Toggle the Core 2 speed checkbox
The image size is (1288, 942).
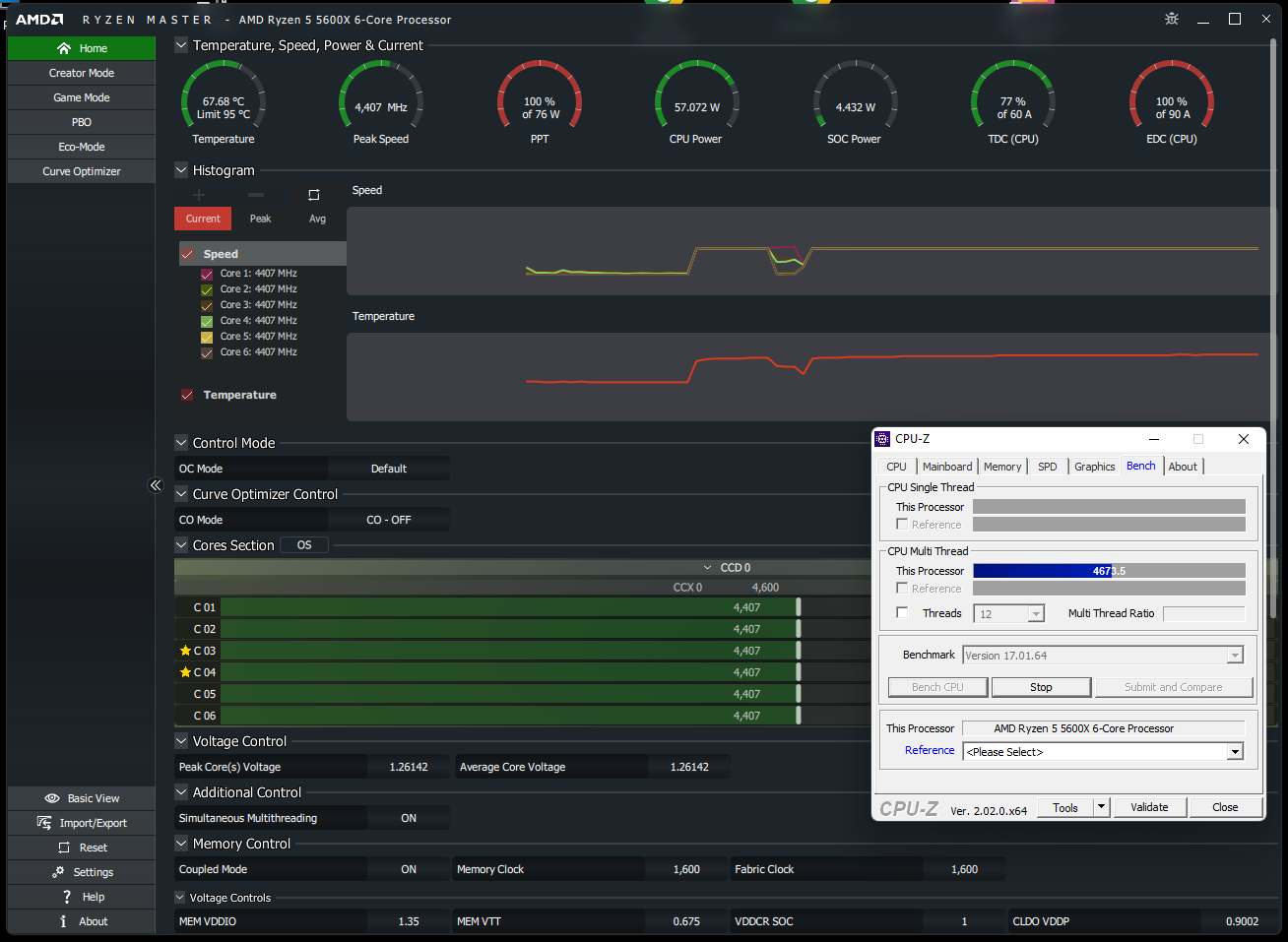207,289
